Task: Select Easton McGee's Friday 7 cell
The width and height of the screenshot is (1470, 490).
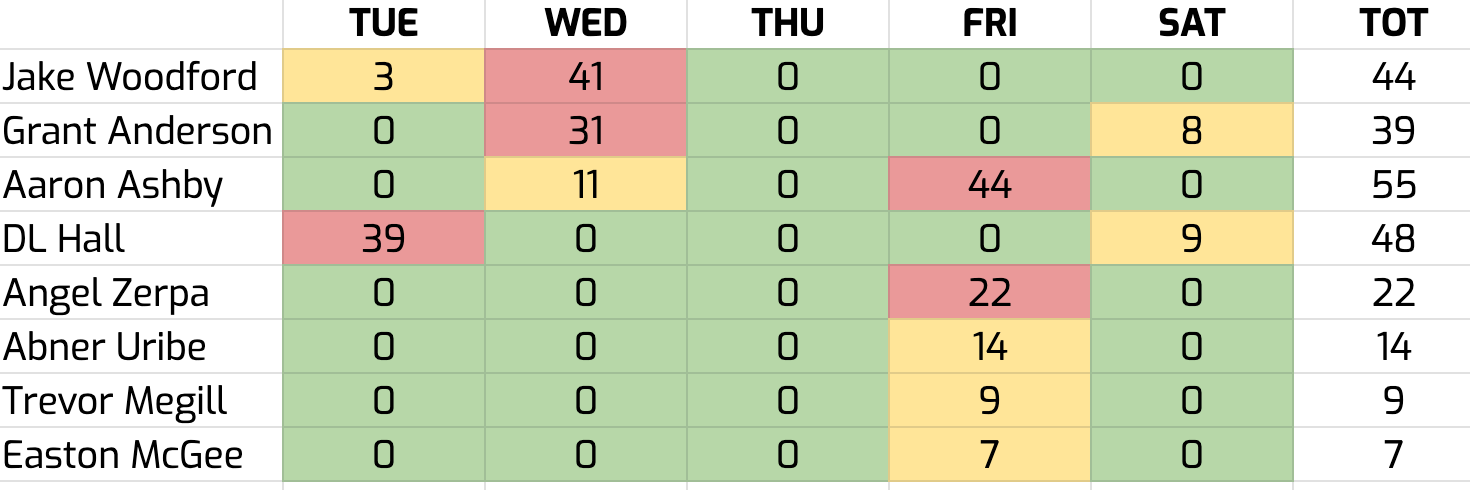Action: 989,454
